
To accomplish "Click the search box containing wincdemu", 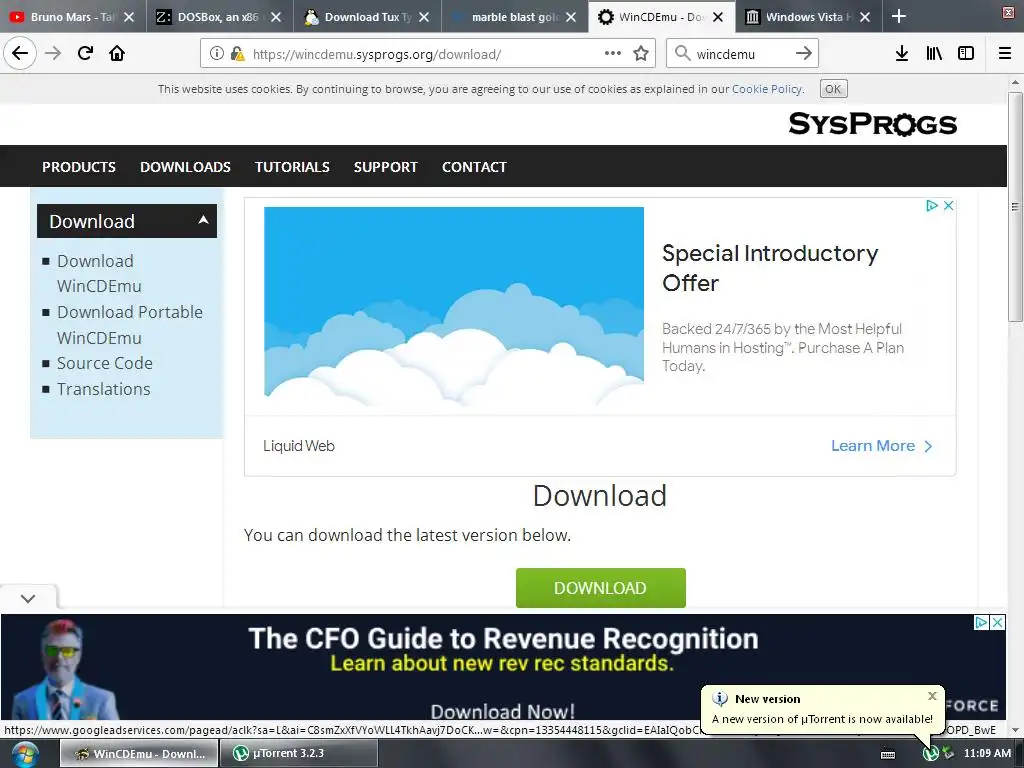I will point(741,54).
